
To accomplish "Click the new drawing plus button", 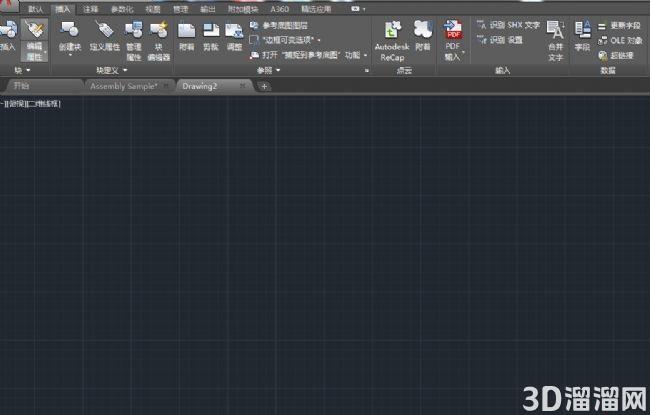I will [264, 86].
